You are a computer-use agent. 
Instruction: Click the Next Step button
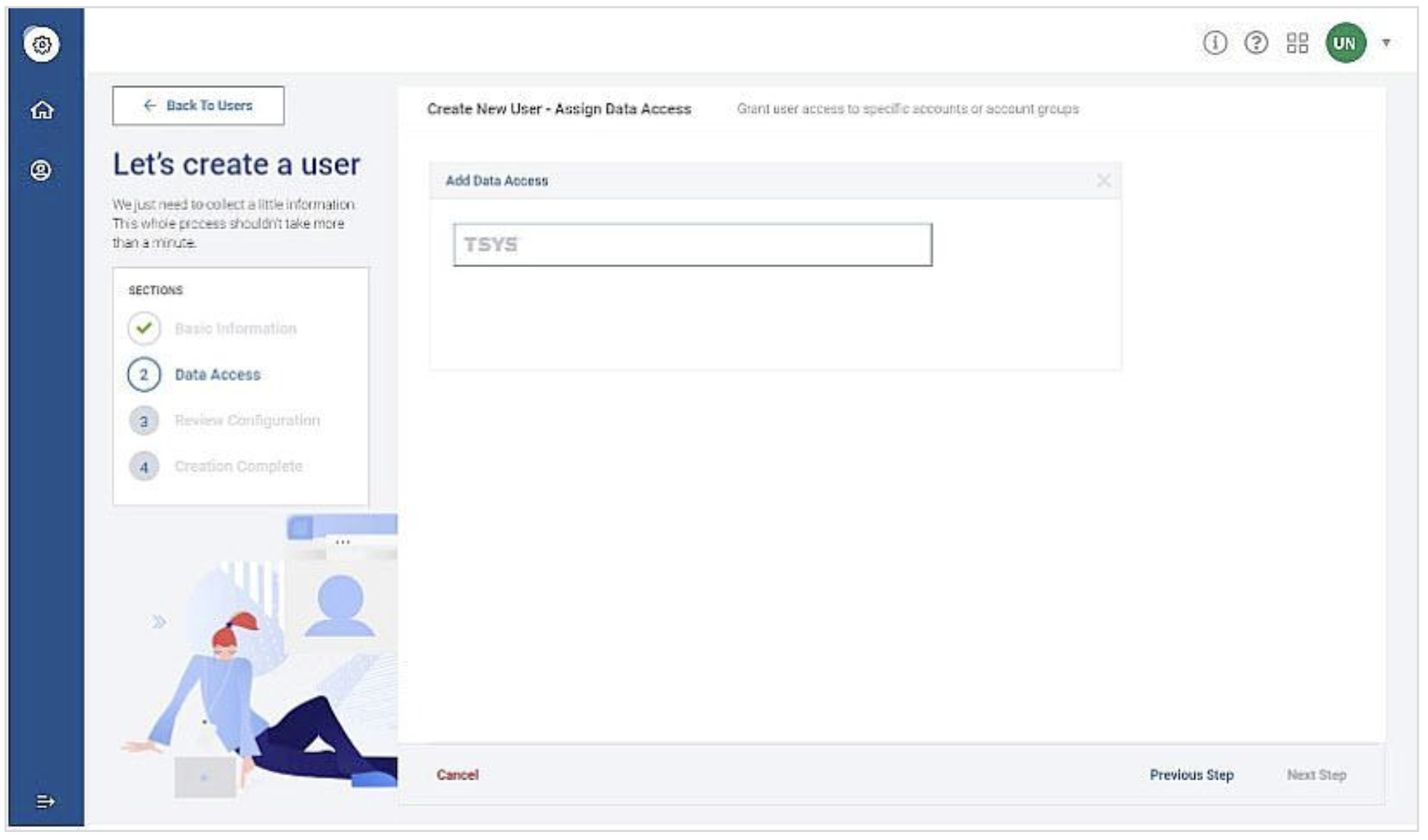point(1316,775)
